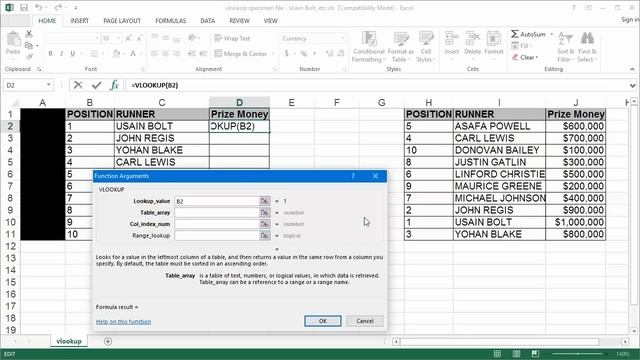Click OK in Function Arguments dialog
The height and width of the screenshot is (360, 640).
[x=323, y=321]
